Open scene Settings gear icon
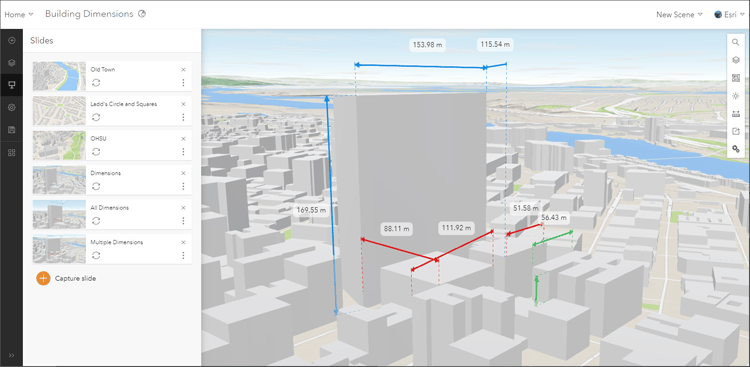This screenshot has height=367, width=750. coord(12,108)
